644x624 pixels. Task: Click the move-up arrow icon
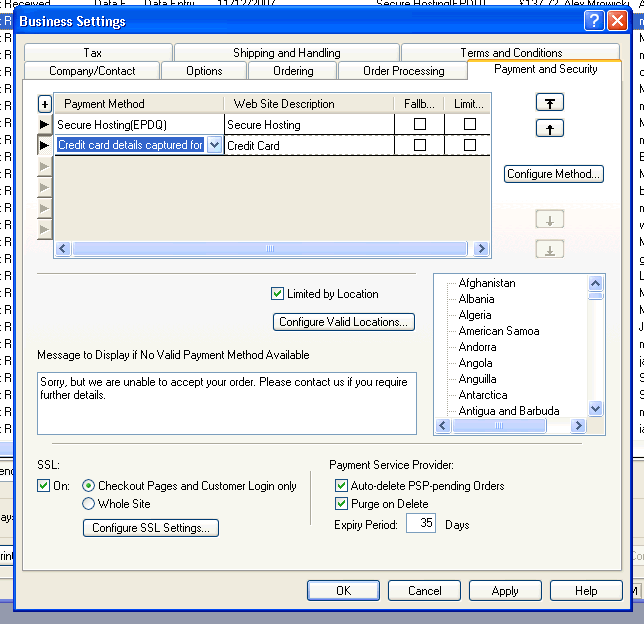[x=550, y=129]
